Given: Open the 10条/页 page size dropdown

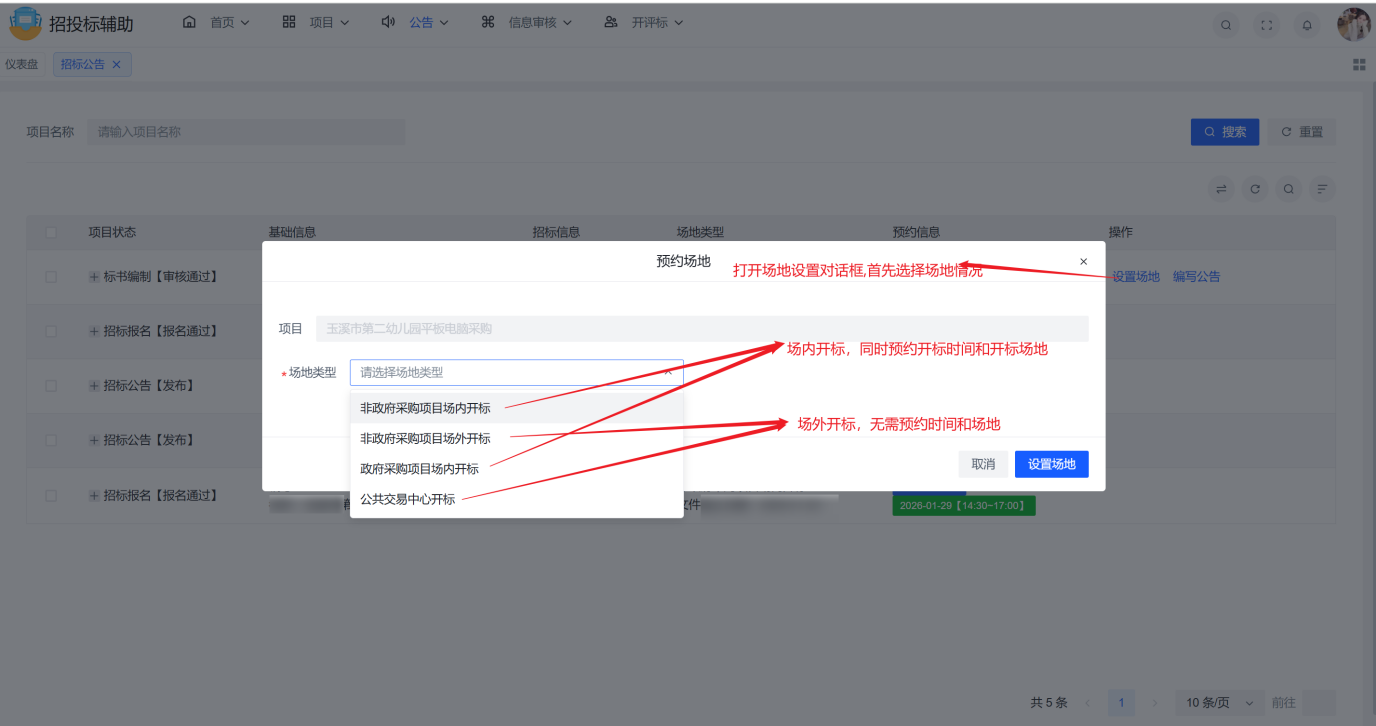Looking at the screenshot, I should (x=1216, y=702).
